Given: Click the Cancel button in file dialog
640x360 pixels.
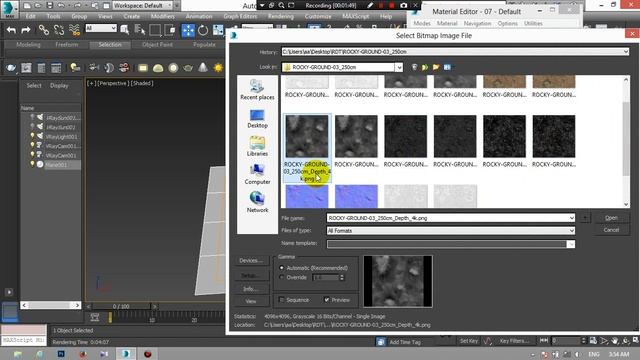Looking at the screenshot, I should [611, 230].
